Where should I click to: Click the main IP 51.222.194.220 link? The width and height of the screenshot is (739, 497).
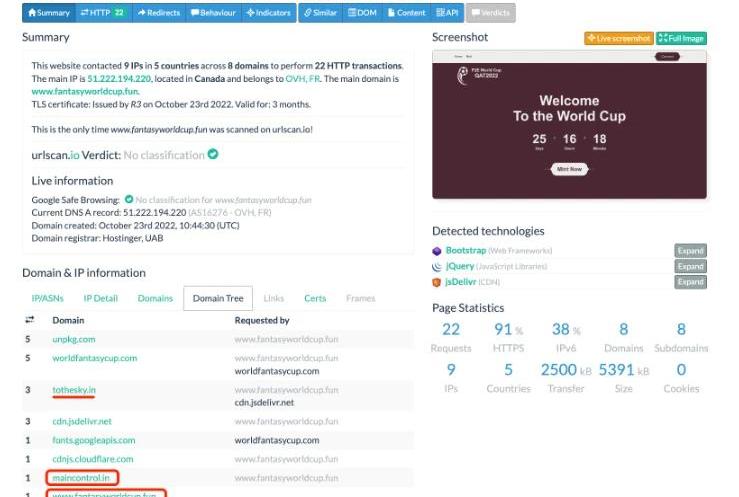(121, 77)
